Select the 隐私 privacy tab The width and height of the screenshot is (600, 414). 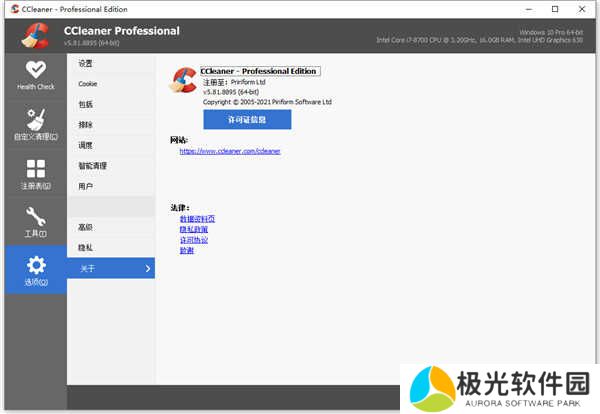tap(86, 247)
